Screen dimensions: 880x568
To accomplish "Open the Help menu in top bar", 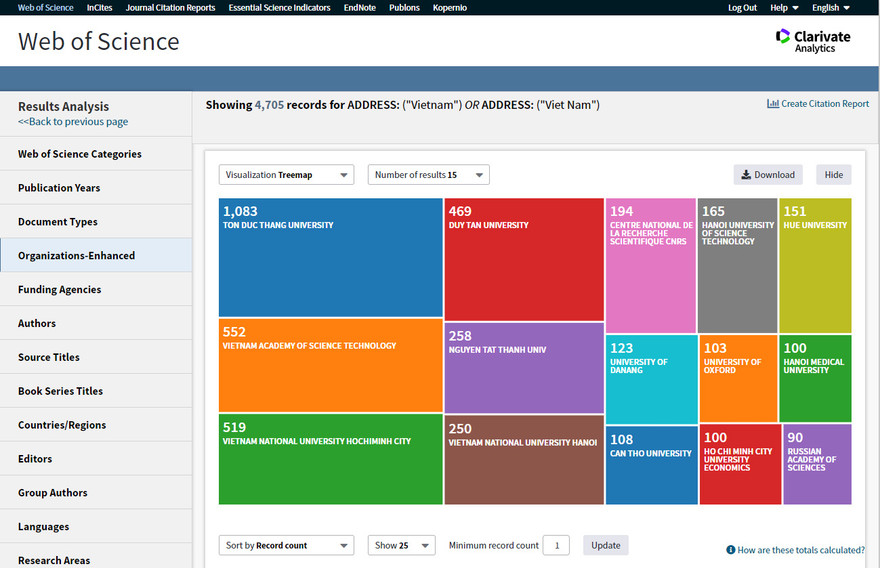I will tap(784, 8).
